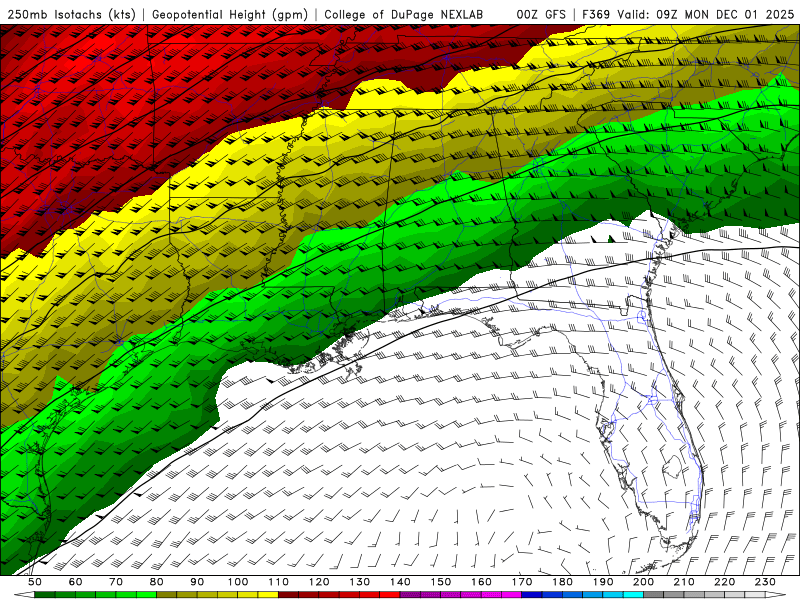
Task: Click the 60 label on the color scale
Action: [76, 582]
